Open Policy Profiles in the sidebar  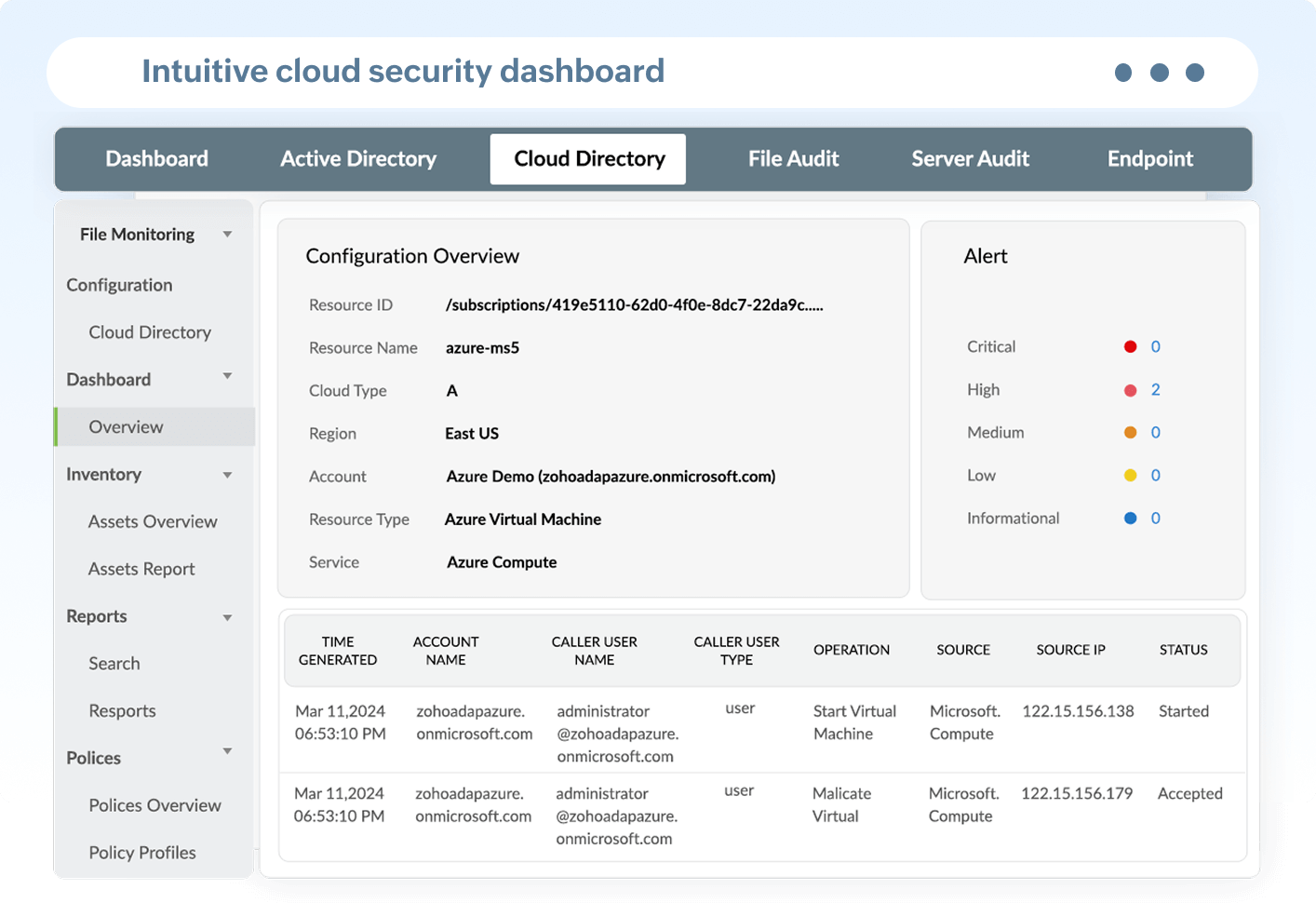tap(142, 853)
